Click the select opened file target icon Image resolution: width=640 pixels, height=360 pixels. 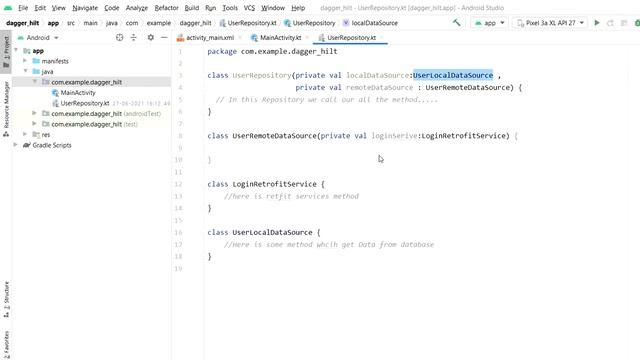pyautogui.click(x=119, y=38)
